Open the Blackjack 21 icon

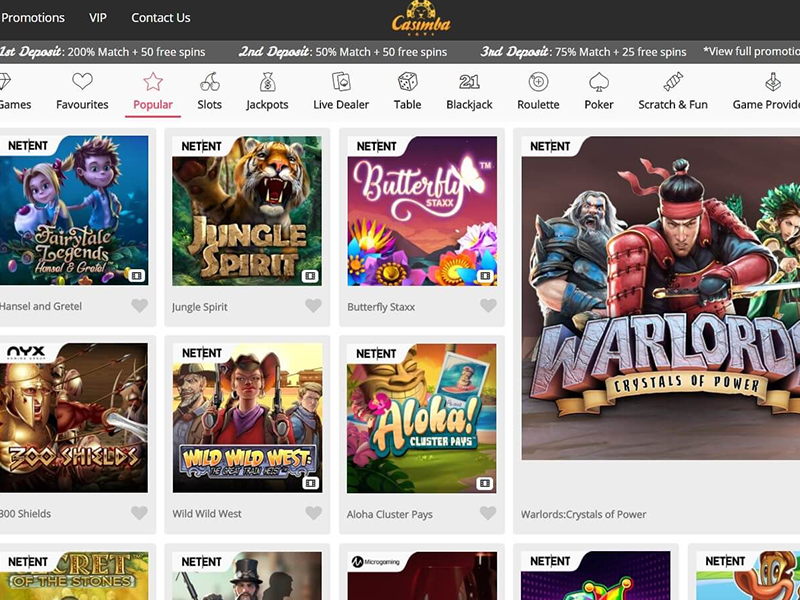pyautogui.click(x=469, y=82)
